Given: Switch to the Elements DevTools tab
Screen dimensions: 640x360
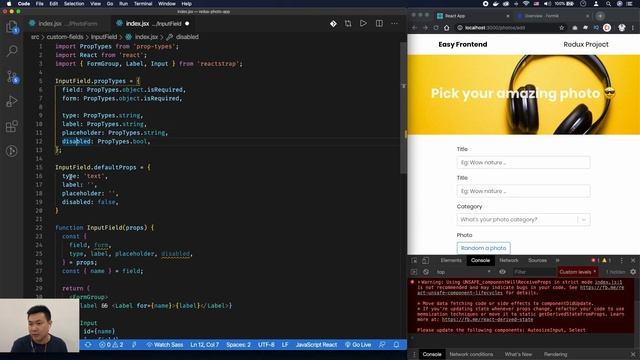Looking at the screenshot, I should point(451,260).
